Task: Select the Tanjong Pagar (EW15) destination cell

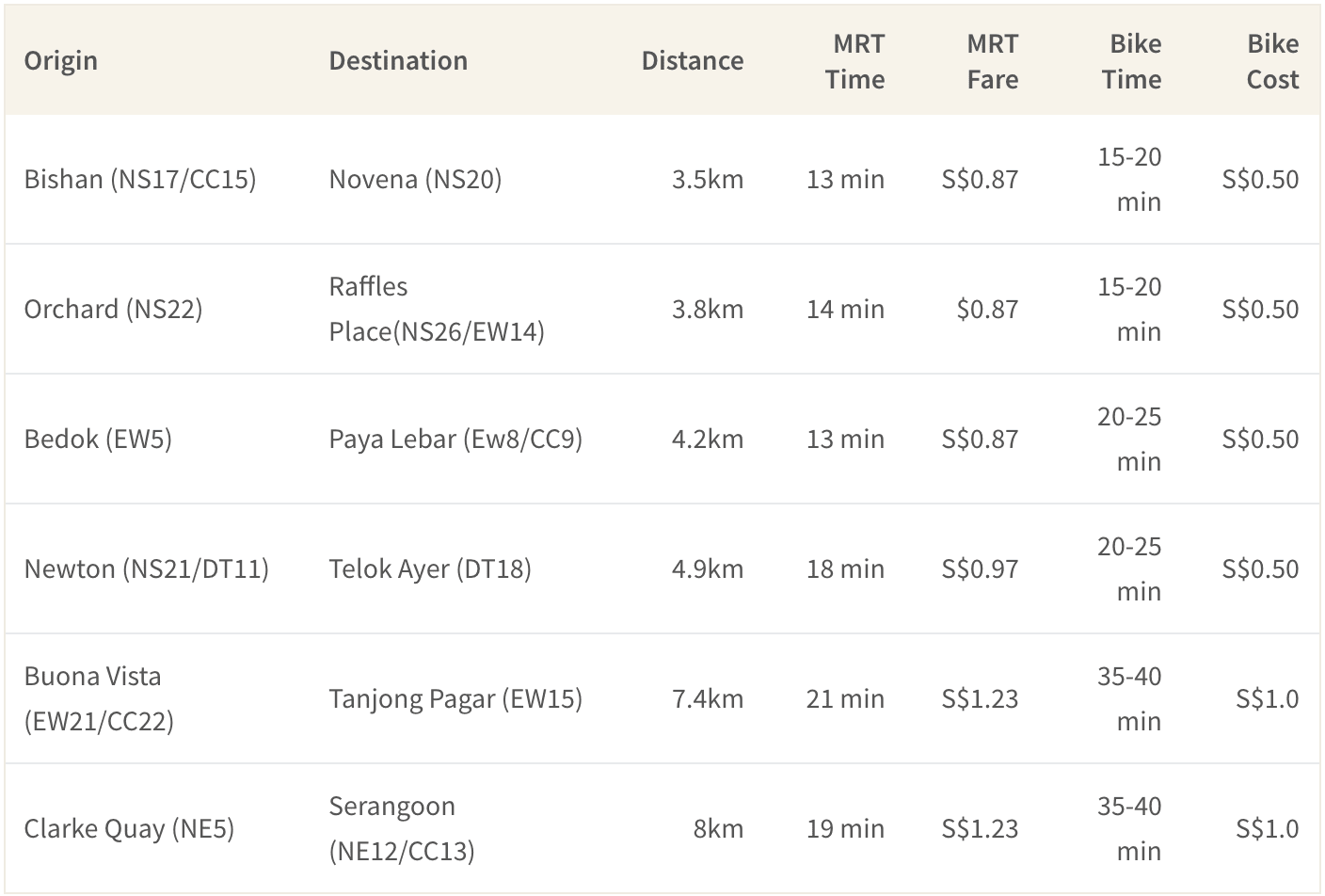Action: tap(455, 698)
